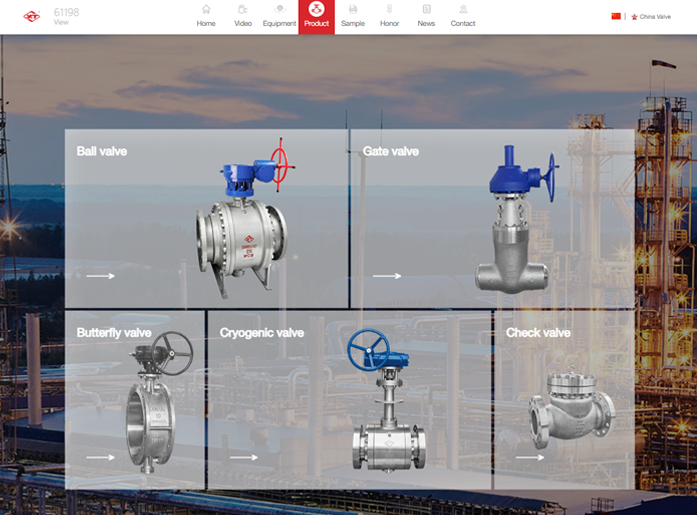Open the Ball valve category heading
Screen dimensions: 697x515
pos(102,152)
